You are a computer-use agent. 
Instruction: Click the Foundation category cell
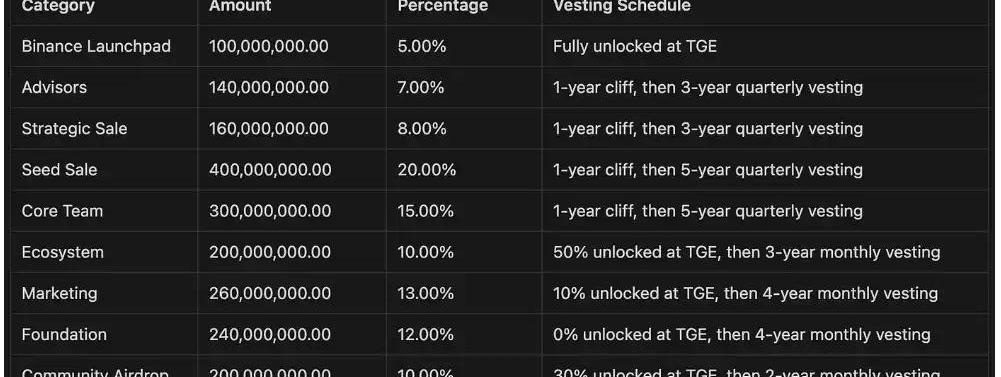click(x=64, y=334)
